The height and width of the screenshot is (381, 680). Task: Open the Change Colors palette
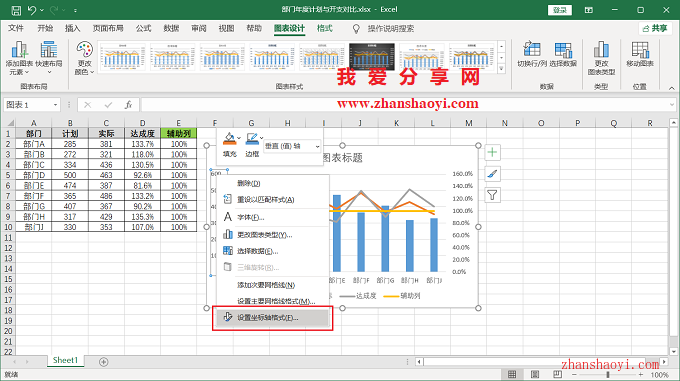(84, 58)
